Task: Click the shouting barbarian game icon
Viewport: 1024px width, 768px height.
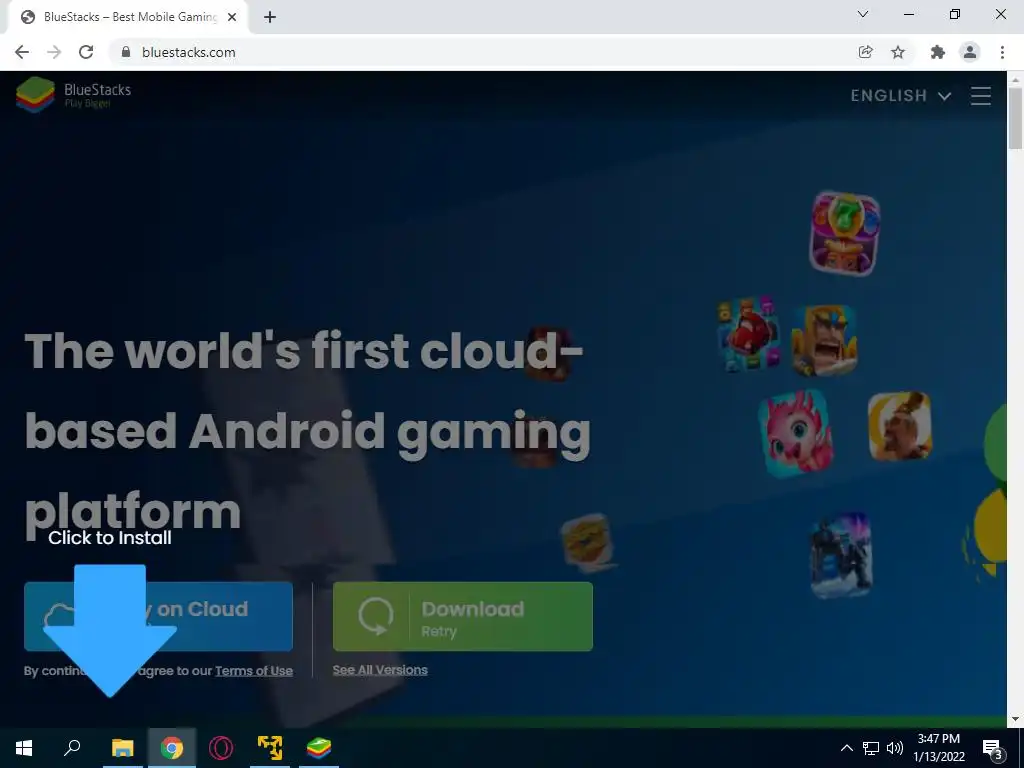Action: click(824, 340)
